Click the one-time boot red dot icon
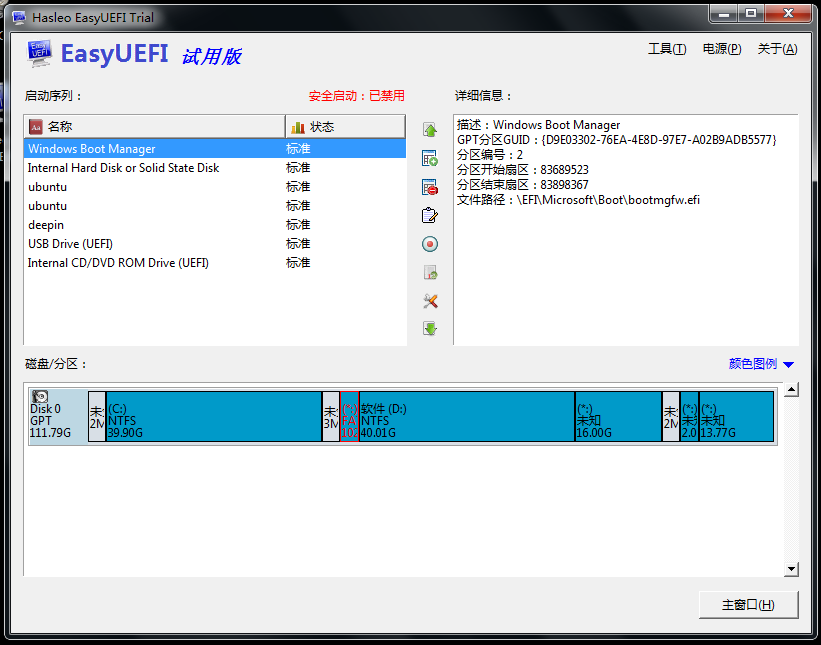 point(430,244)
